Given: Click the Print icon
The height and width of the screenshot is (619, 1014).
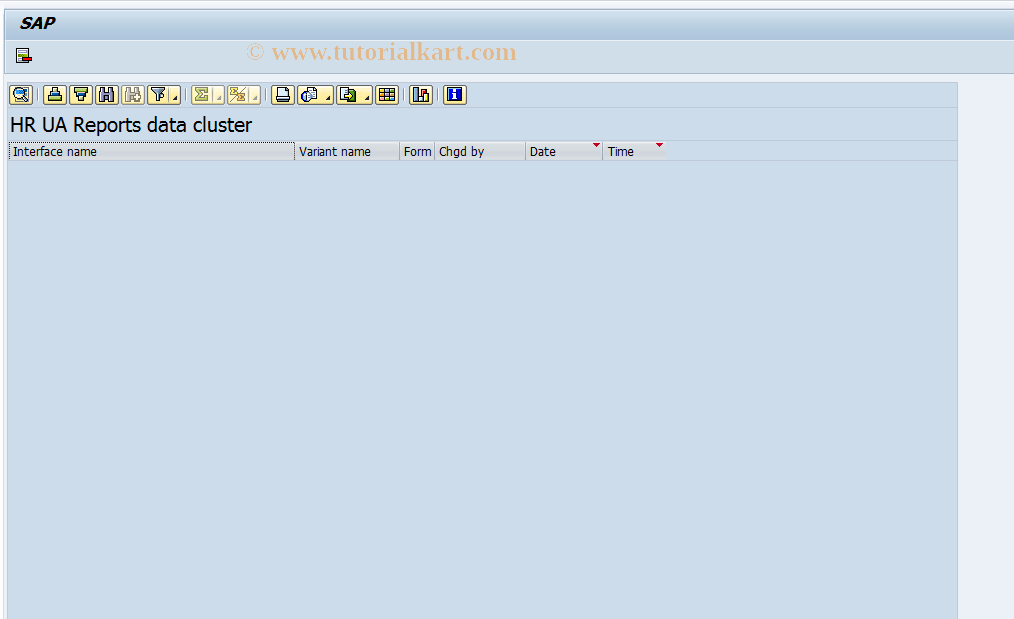Looking at the screenshot, I should pyautogui.click(x=283, y=95).
